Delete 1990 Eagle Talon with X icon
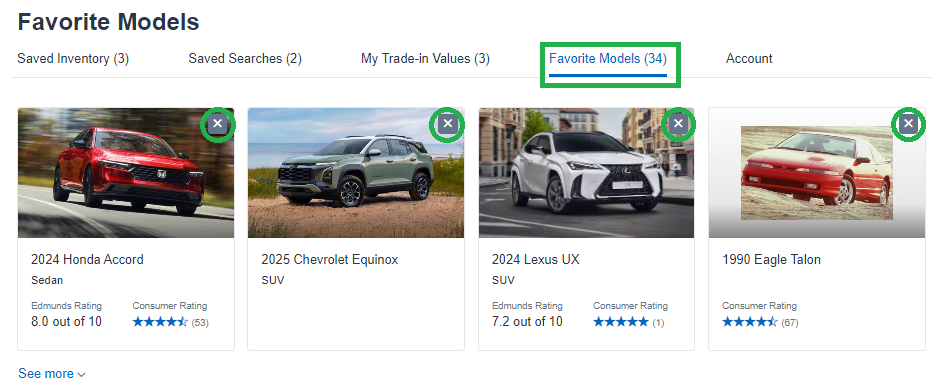946x387 pixels. tap(909, 124)
